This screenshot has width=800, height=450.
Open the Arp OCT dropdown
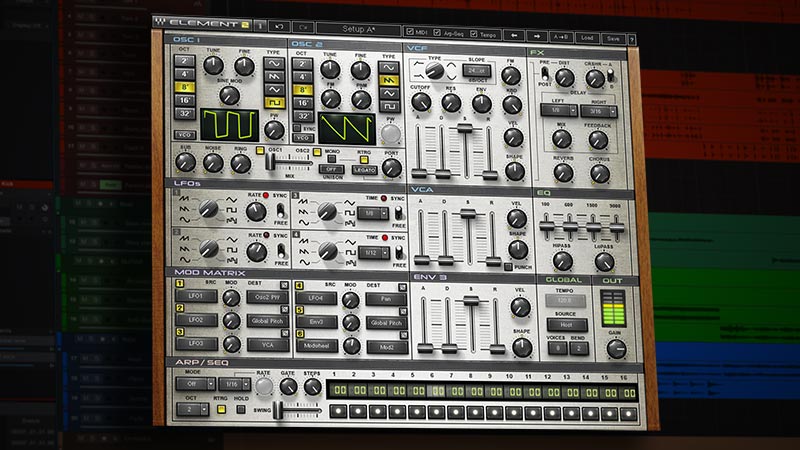pyautogui.click(x=192, y=409)
